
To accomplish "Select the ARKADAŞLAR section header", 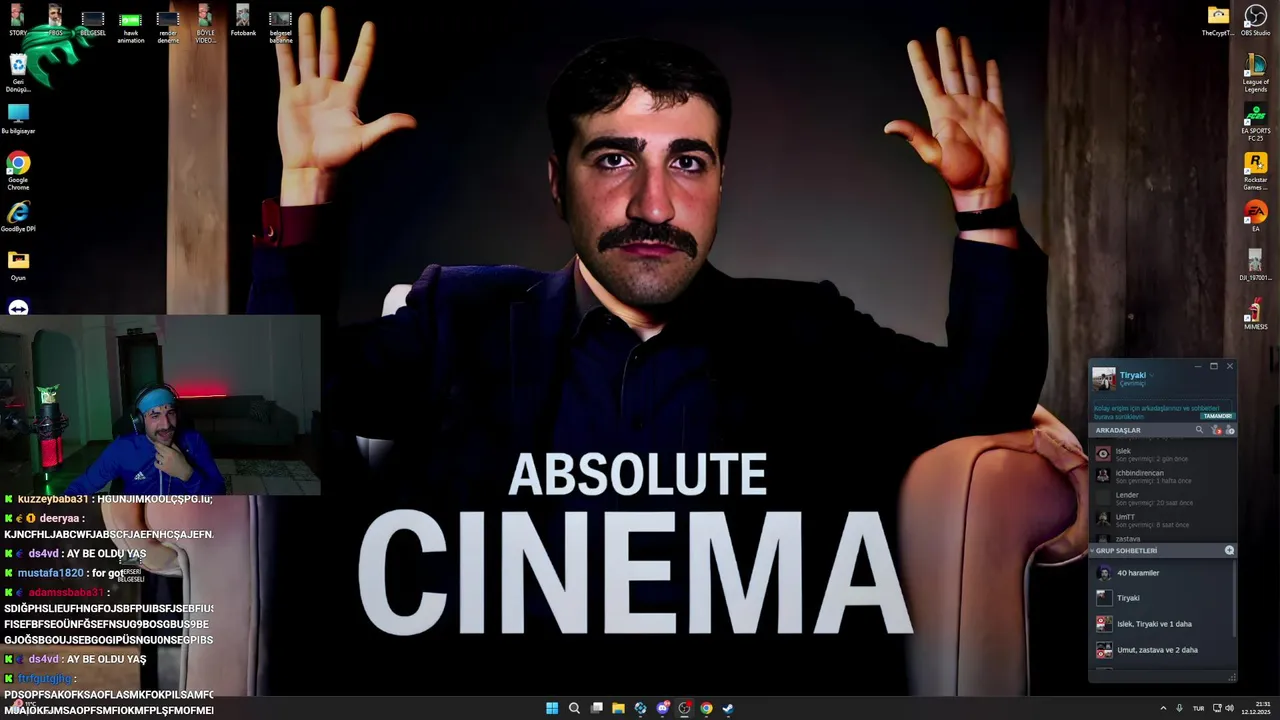I will click(x=1118, y=430).
